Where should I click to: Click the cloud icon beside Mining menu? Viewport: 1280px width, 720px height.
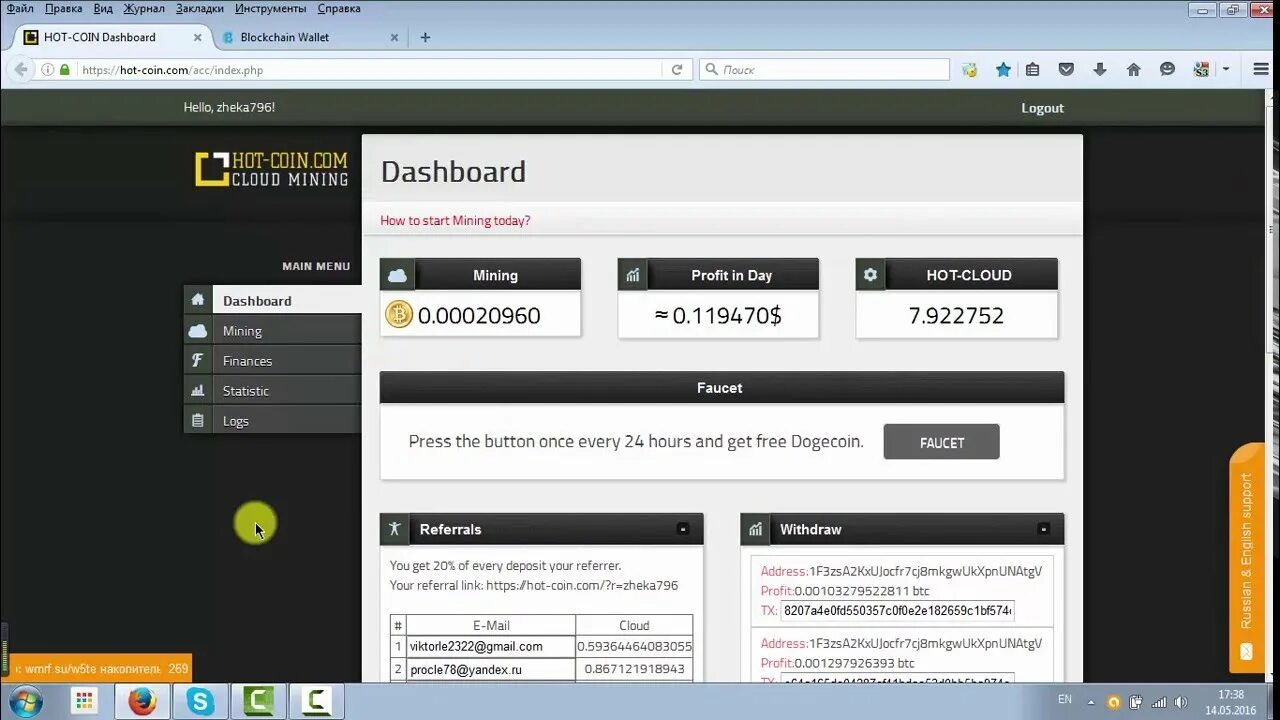pos(198,330)
